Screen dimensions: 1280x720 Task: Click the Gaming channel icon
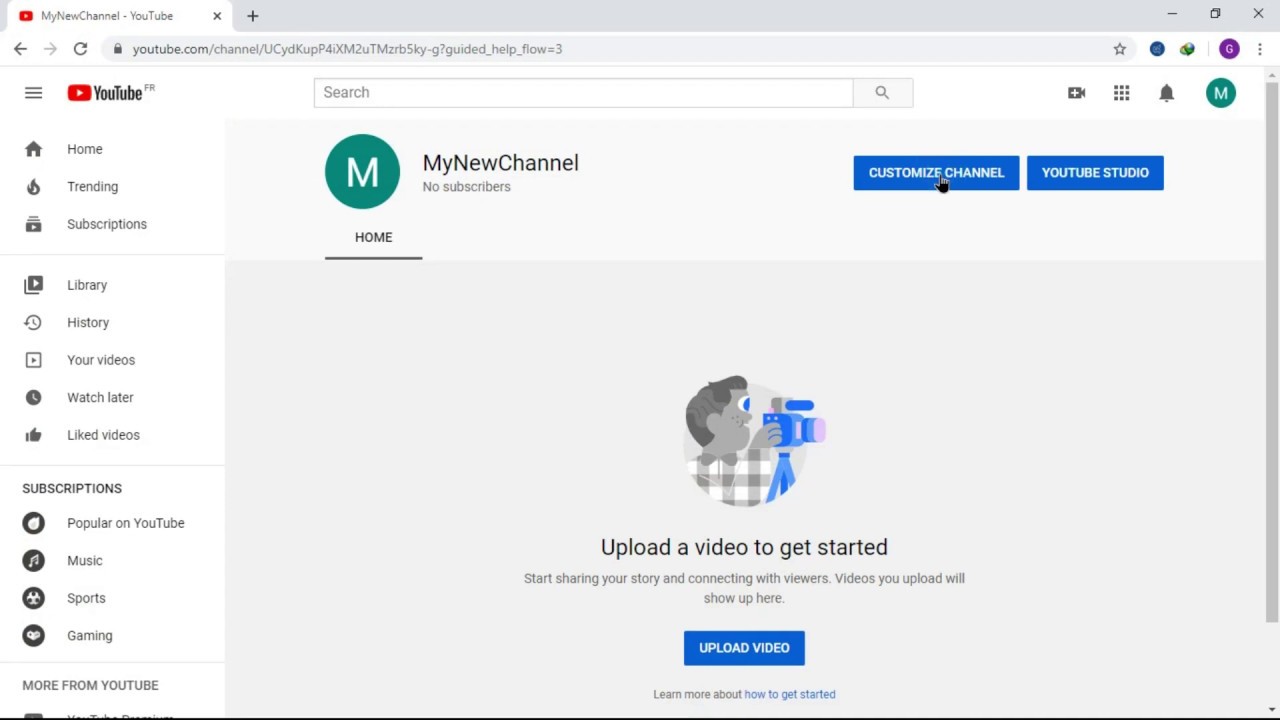[33, 636]
